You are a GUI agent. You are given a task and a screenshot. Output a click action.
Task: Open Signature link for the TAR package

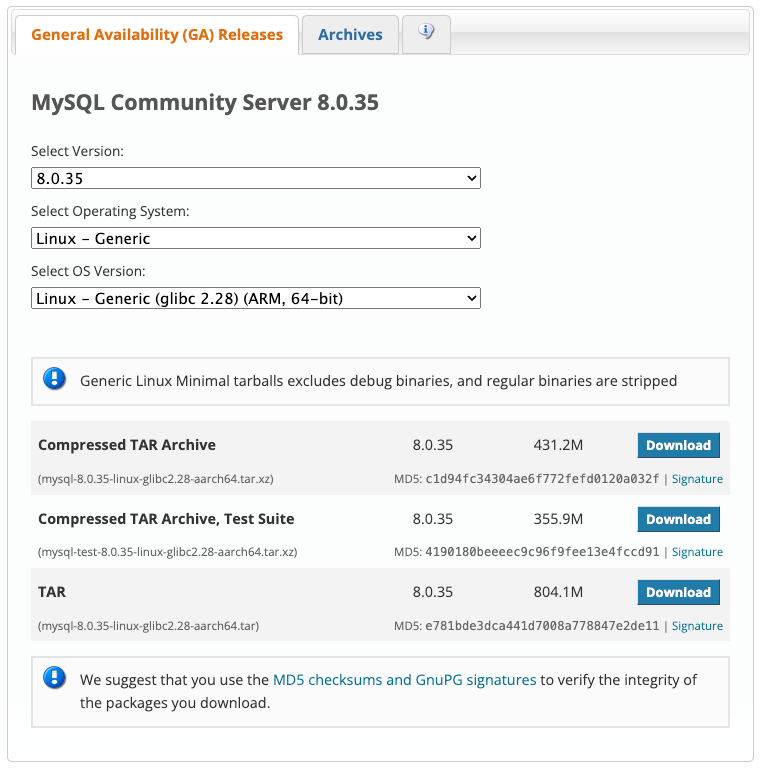click(x=697, y=626)
